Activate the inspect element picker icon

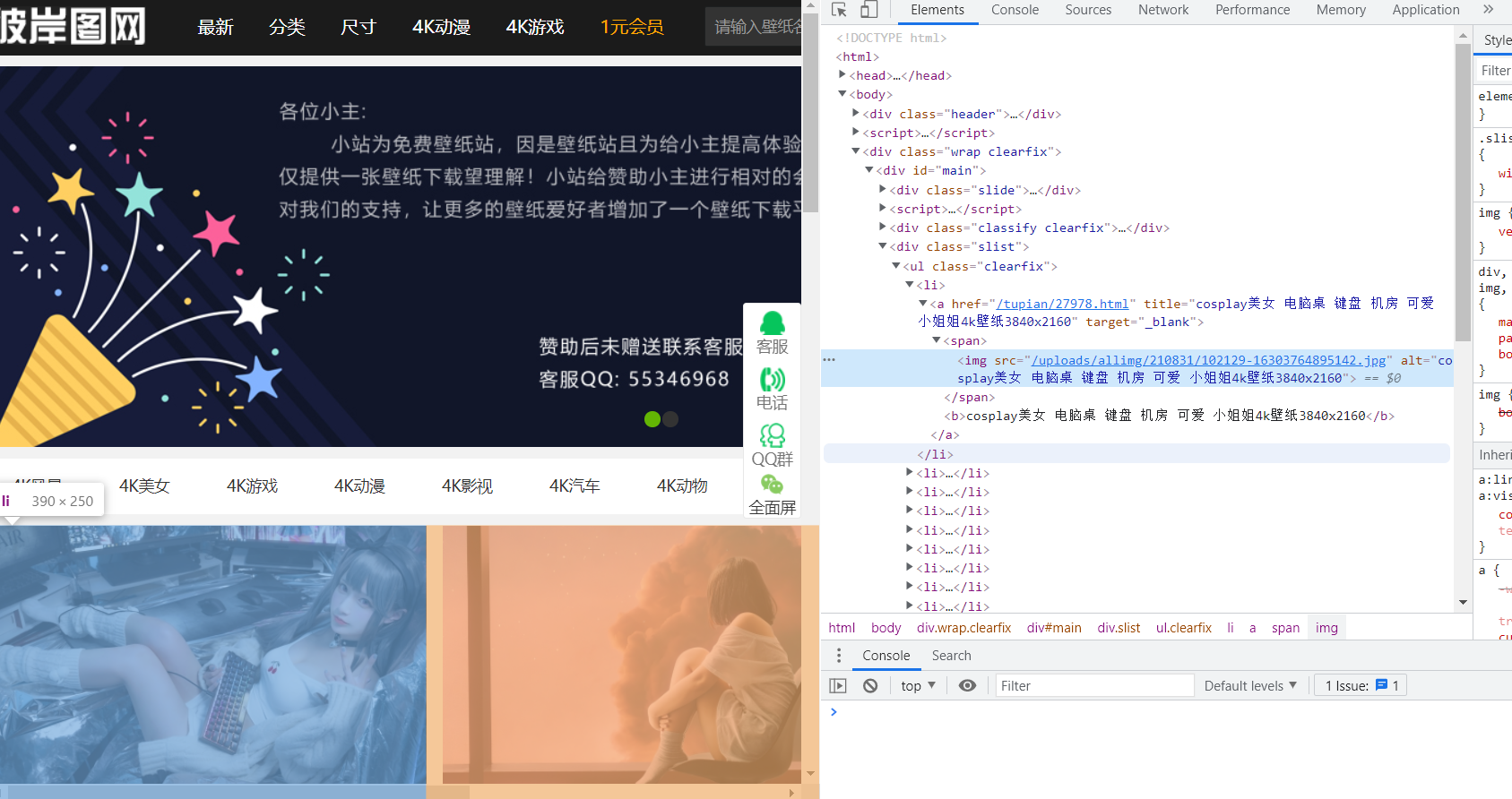point(839,10)
